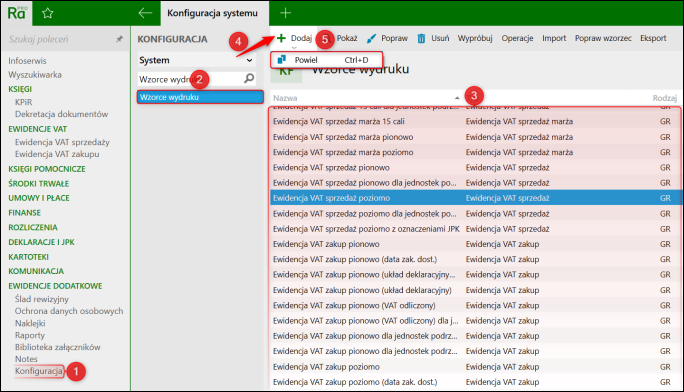
Task: Open Dekretacja dokumentów
Action: [62, 114]
